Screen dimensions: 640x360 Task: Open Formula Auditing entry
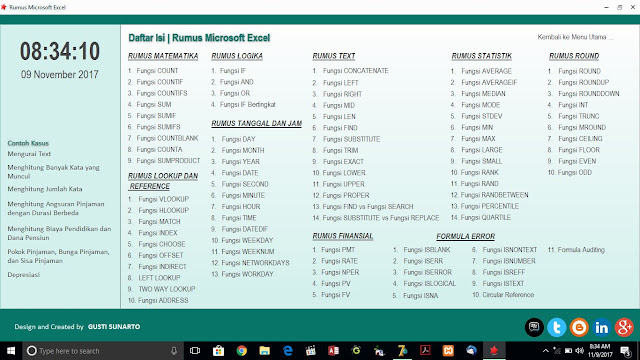click(x=581, y=250)
